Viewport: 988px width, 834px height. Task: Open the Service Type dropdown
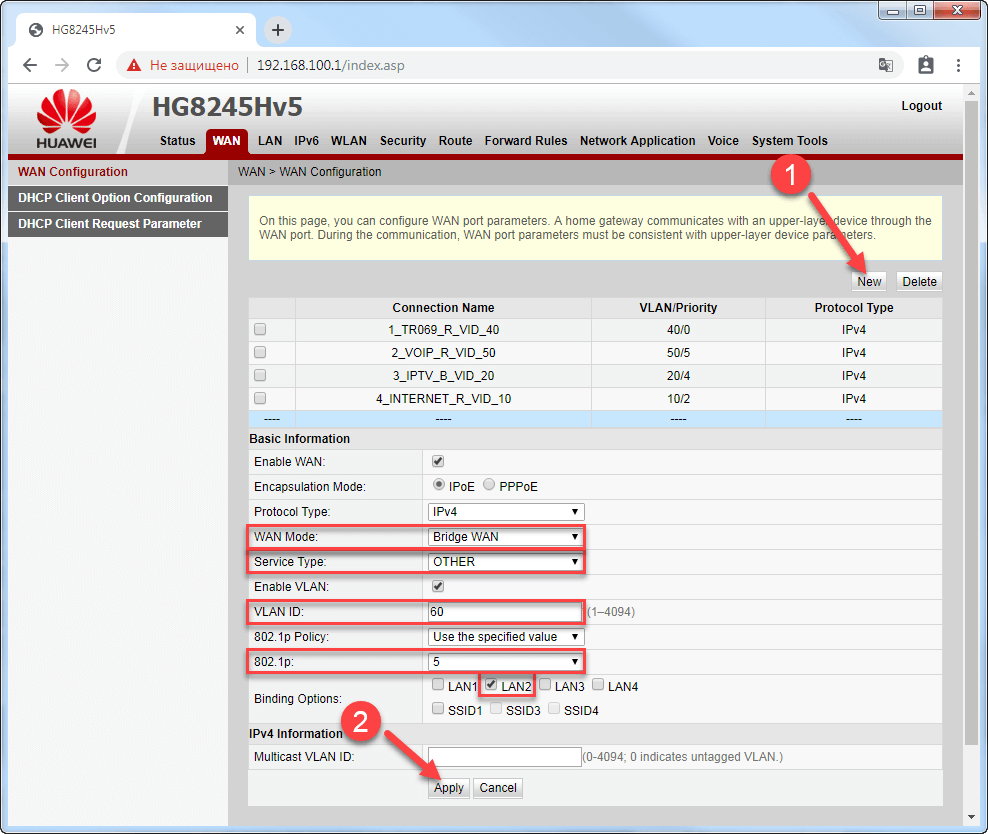(505, 562)
